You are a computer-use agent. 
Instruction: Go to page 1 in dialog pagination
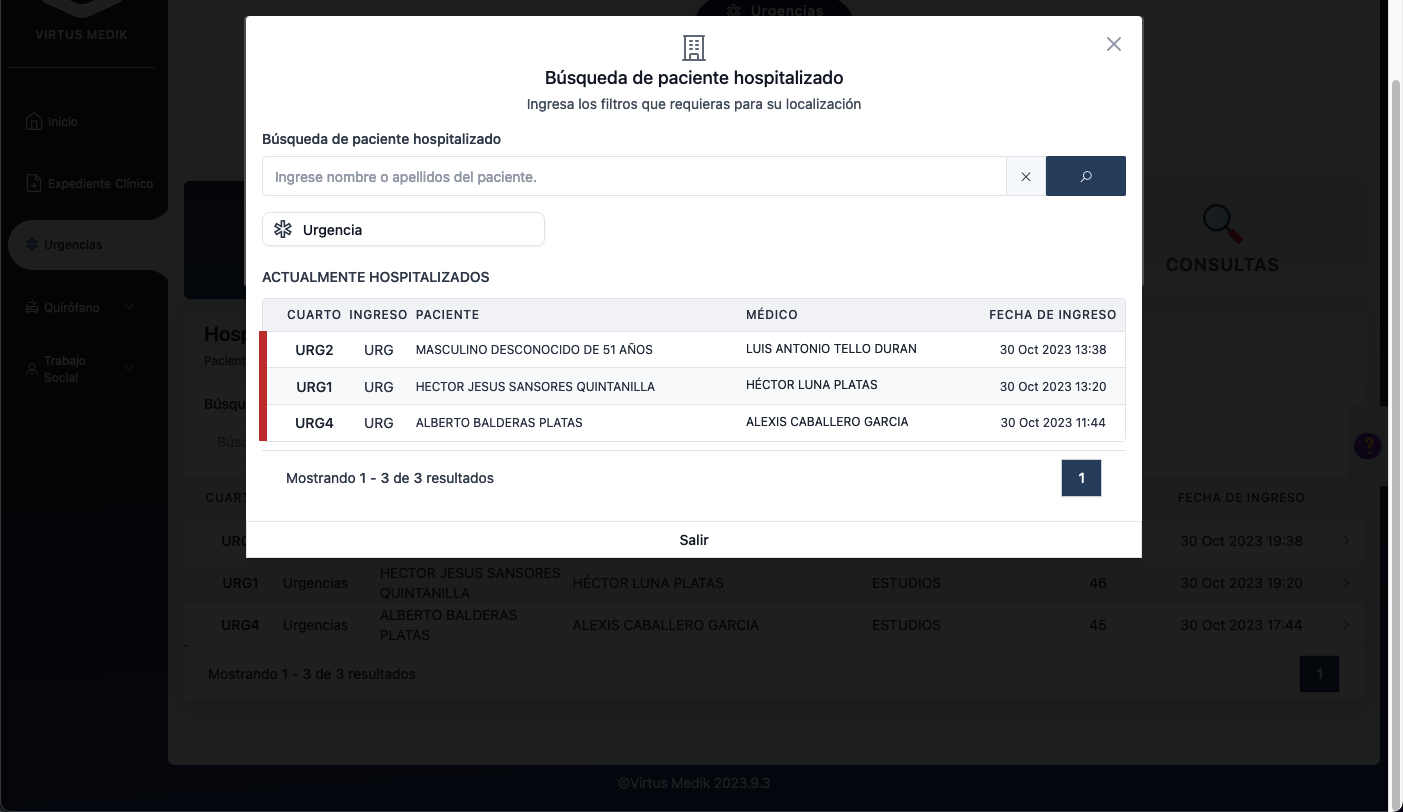point(1081,478)
